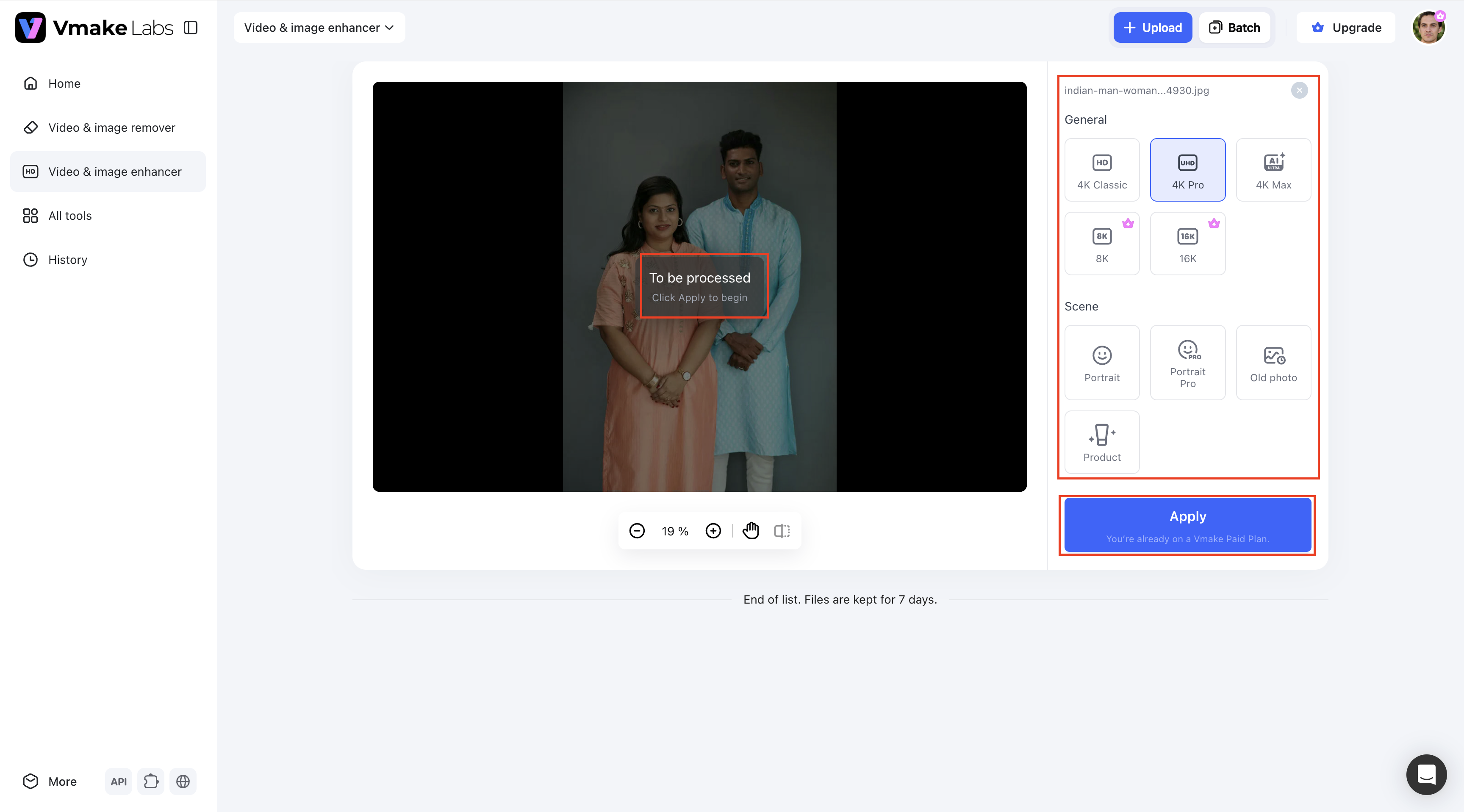Collapse the sidebar panel toggle icon
The width and height of the screenshot is (1464, 812).
pos(191,27)
